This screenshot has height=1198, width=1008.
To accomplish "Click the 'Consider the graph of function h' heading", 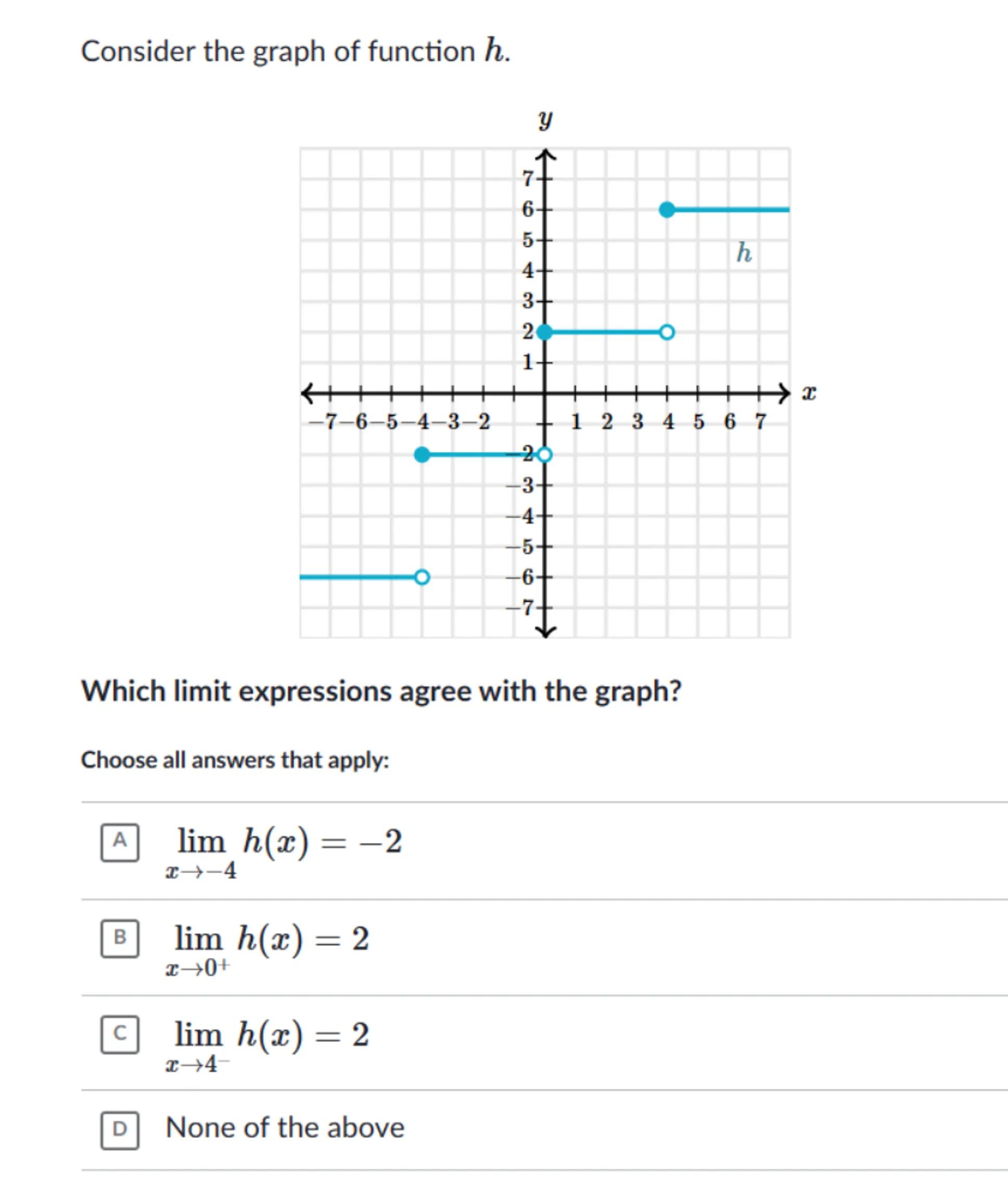I will (295, 52).
